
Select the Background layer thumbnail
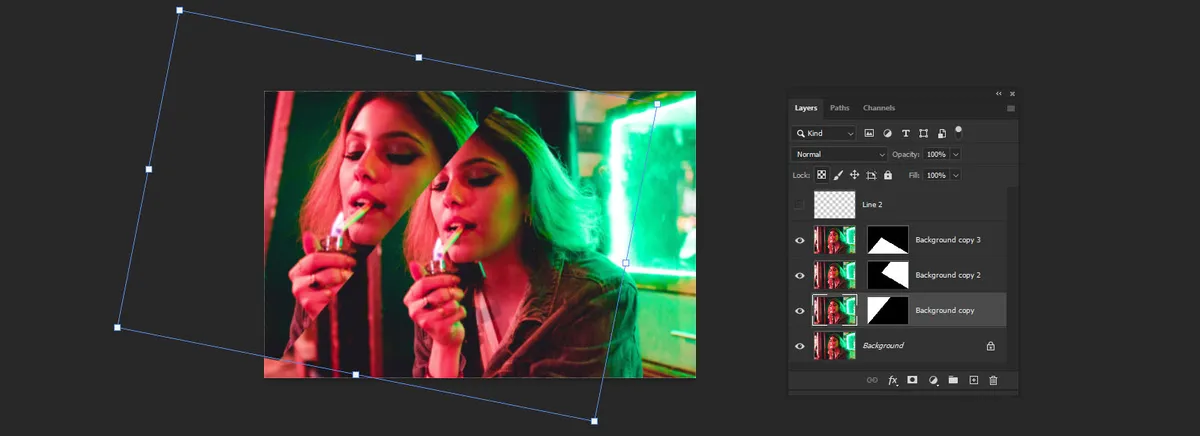835,346
